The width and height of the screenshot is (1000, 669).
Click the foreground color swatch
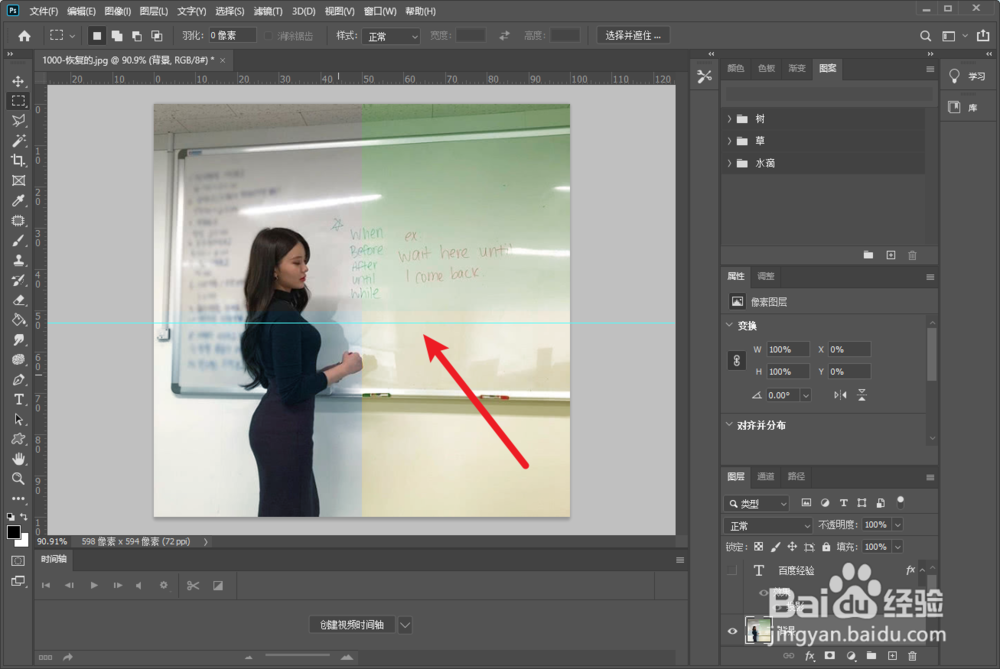[x=13, y=532]
